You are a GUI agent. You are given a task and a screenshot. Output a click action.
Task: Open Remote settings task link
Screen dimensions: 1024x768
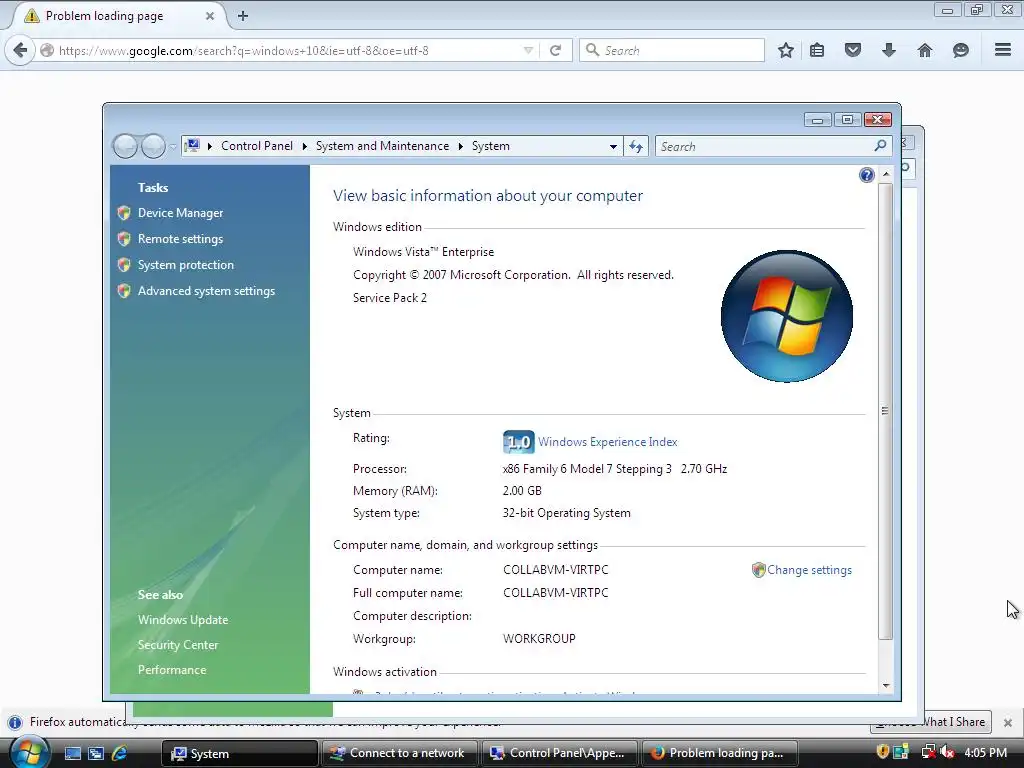point(180,239)
